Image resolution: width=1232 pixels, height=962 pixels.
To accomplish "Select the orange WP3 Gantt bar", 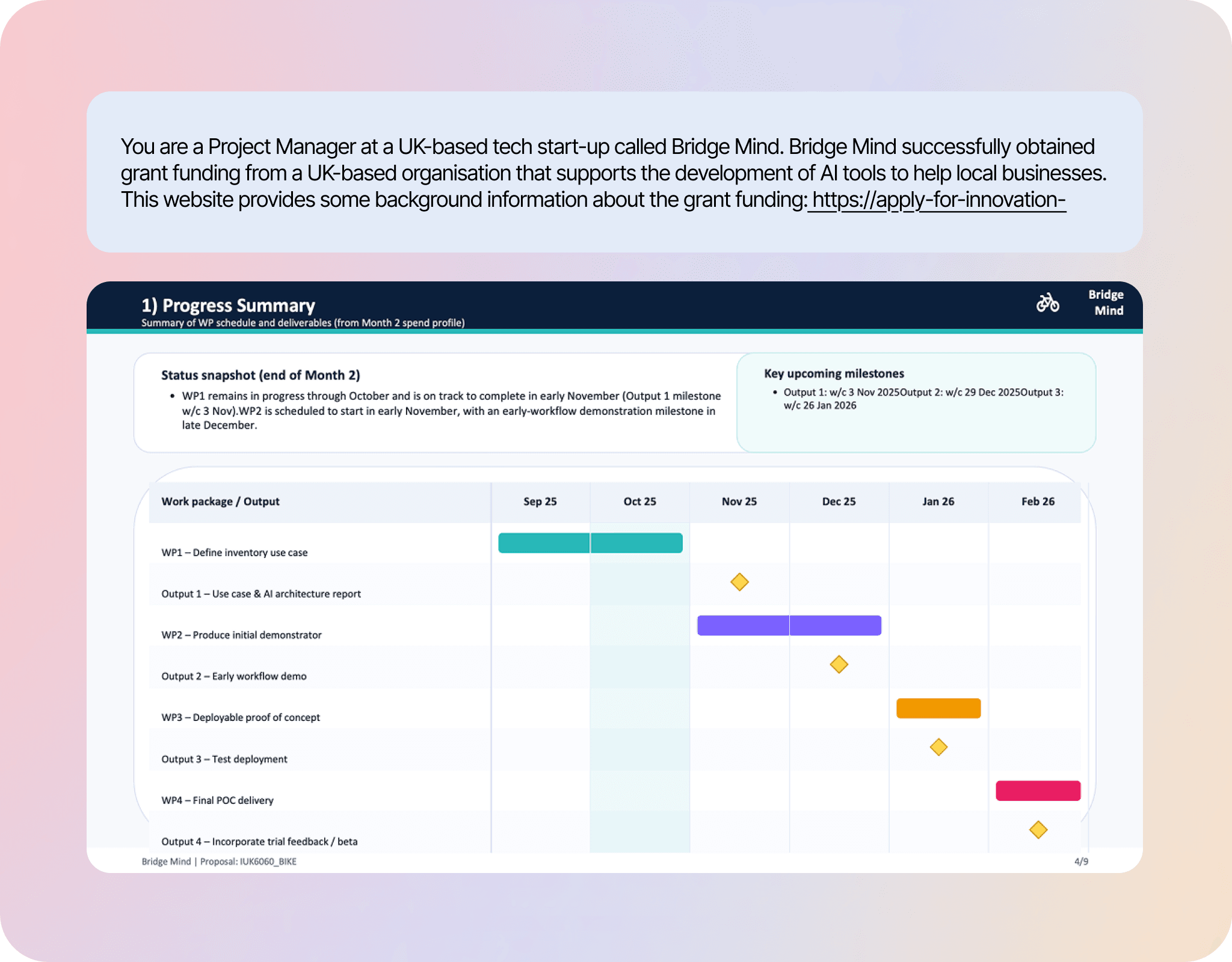I will [938, 708].
